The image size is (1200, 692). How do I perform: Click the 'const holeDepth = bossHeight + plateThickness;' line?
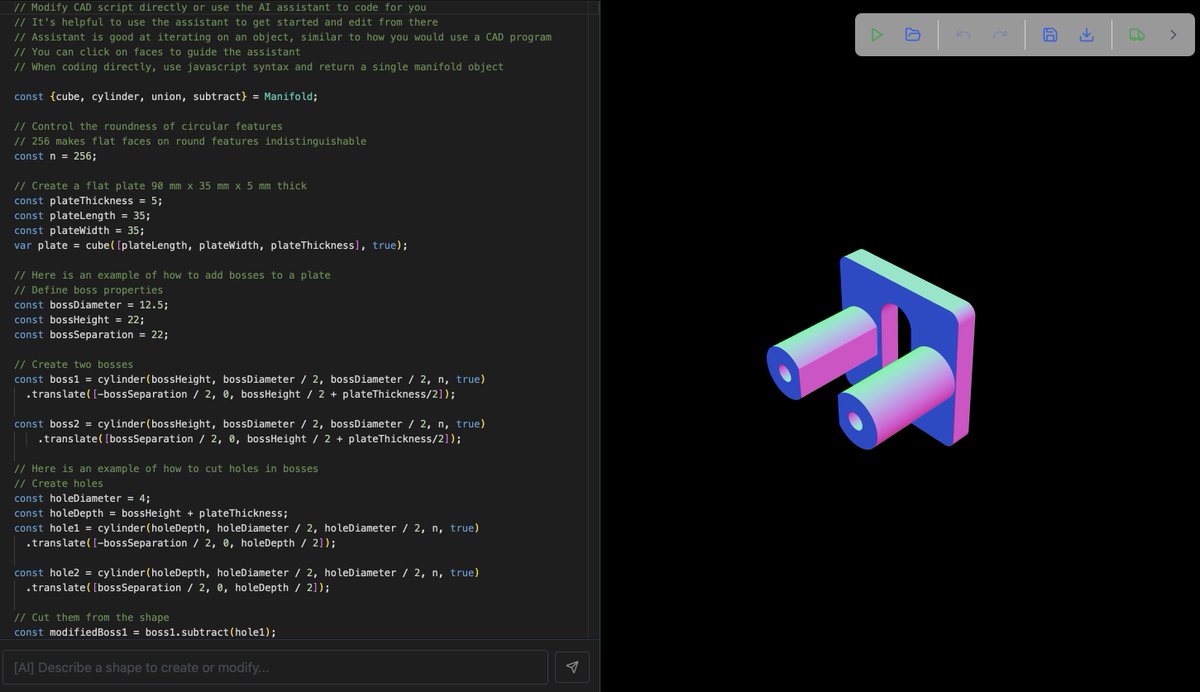(x=151, y=513)
